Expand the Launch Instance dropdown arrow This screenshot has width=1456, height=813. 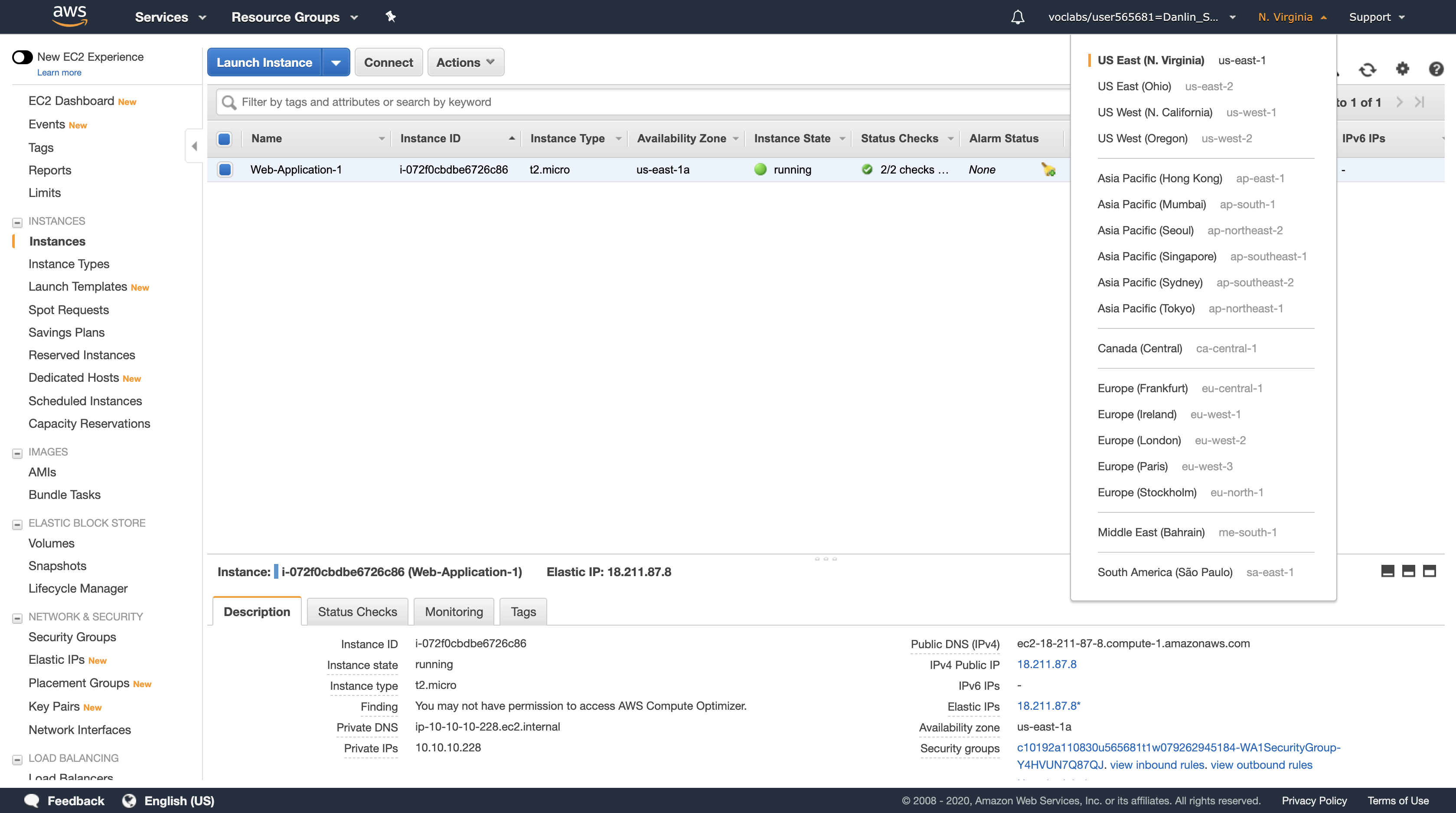pos(336,62)
